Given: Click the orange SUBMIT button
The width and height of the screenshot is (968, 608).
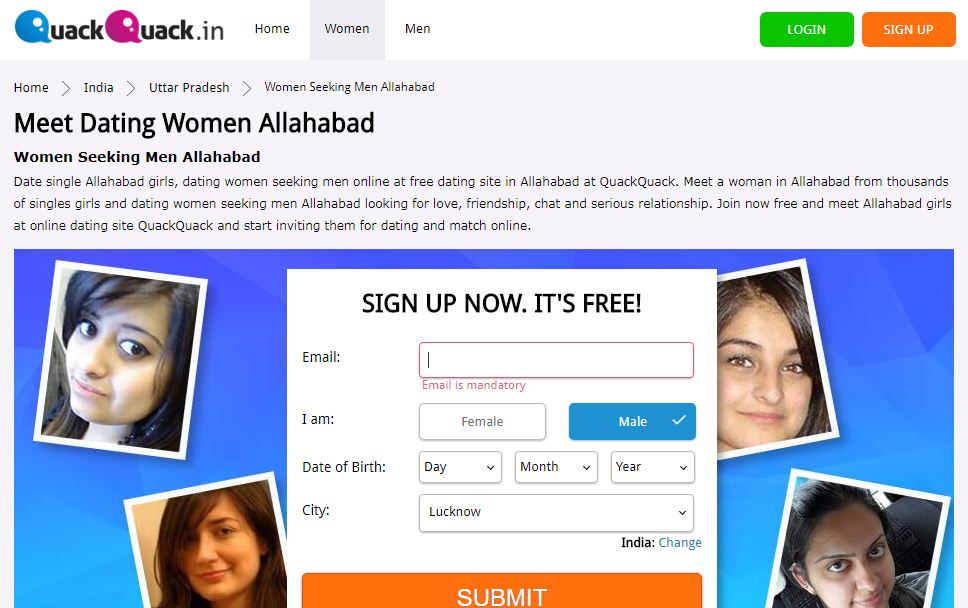Looking at the screenshot, I should 502,591.
